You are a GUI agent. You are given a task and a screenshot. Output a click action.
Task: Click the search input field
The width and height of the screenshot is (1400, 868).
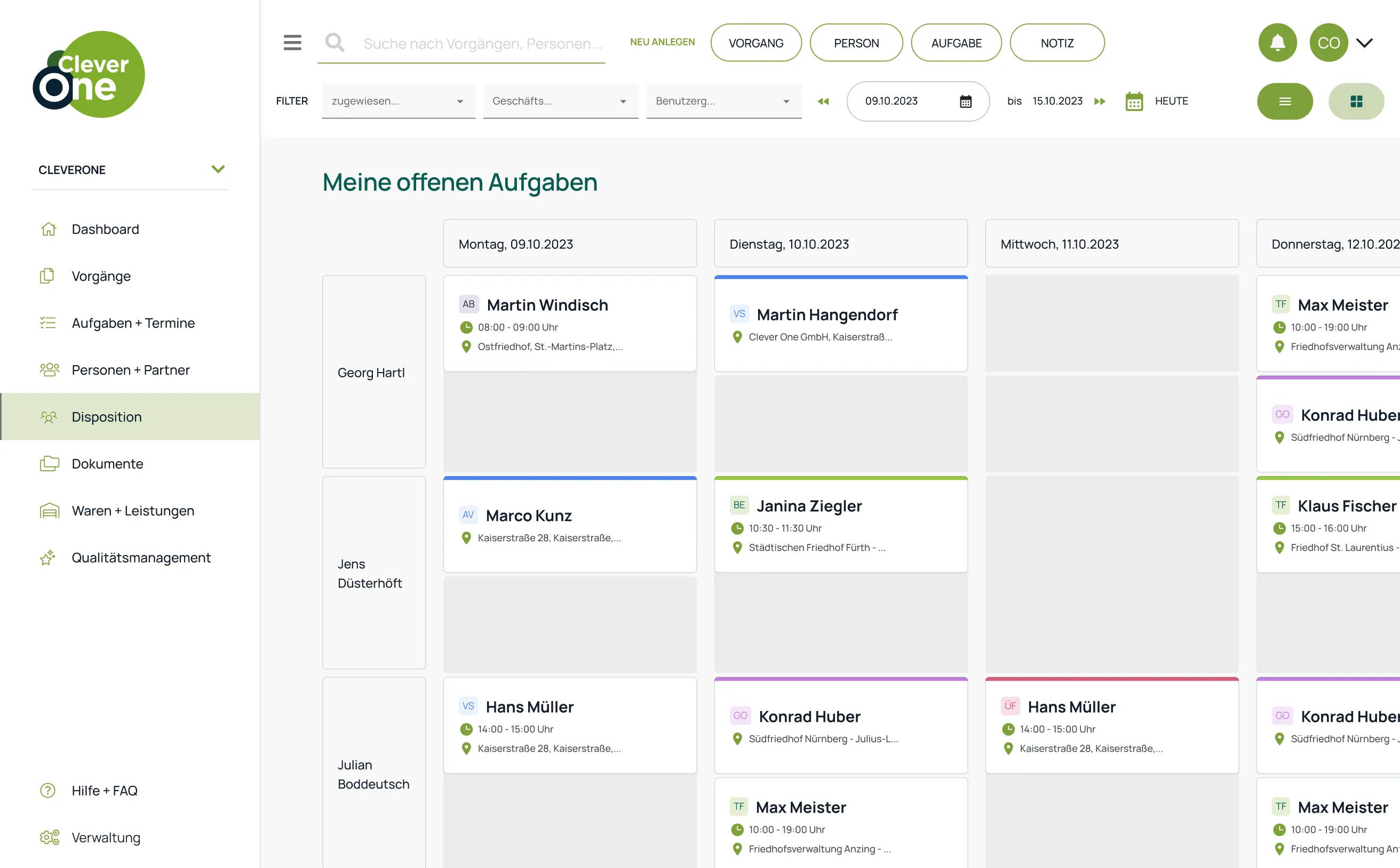click(482, 43)
